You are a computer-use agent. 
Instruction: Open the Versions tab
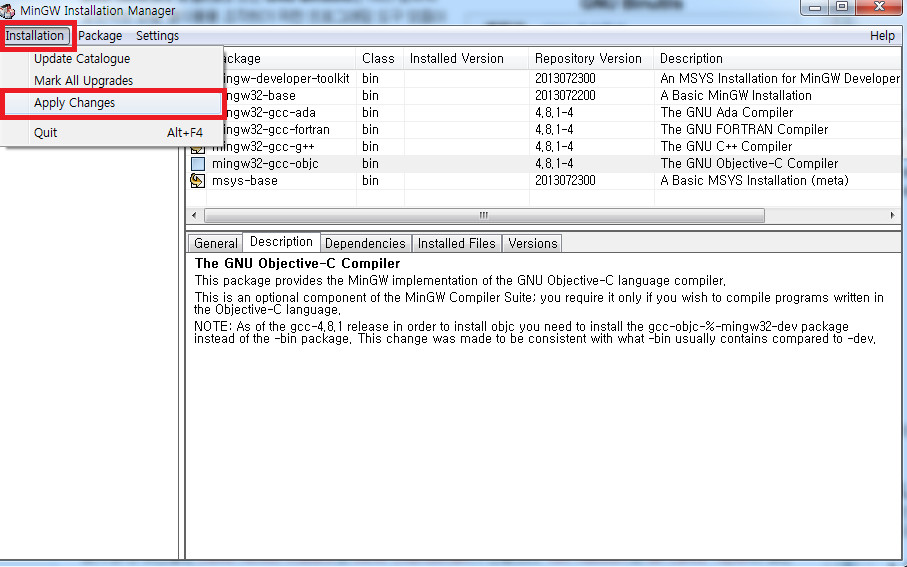tap(533, 244)
